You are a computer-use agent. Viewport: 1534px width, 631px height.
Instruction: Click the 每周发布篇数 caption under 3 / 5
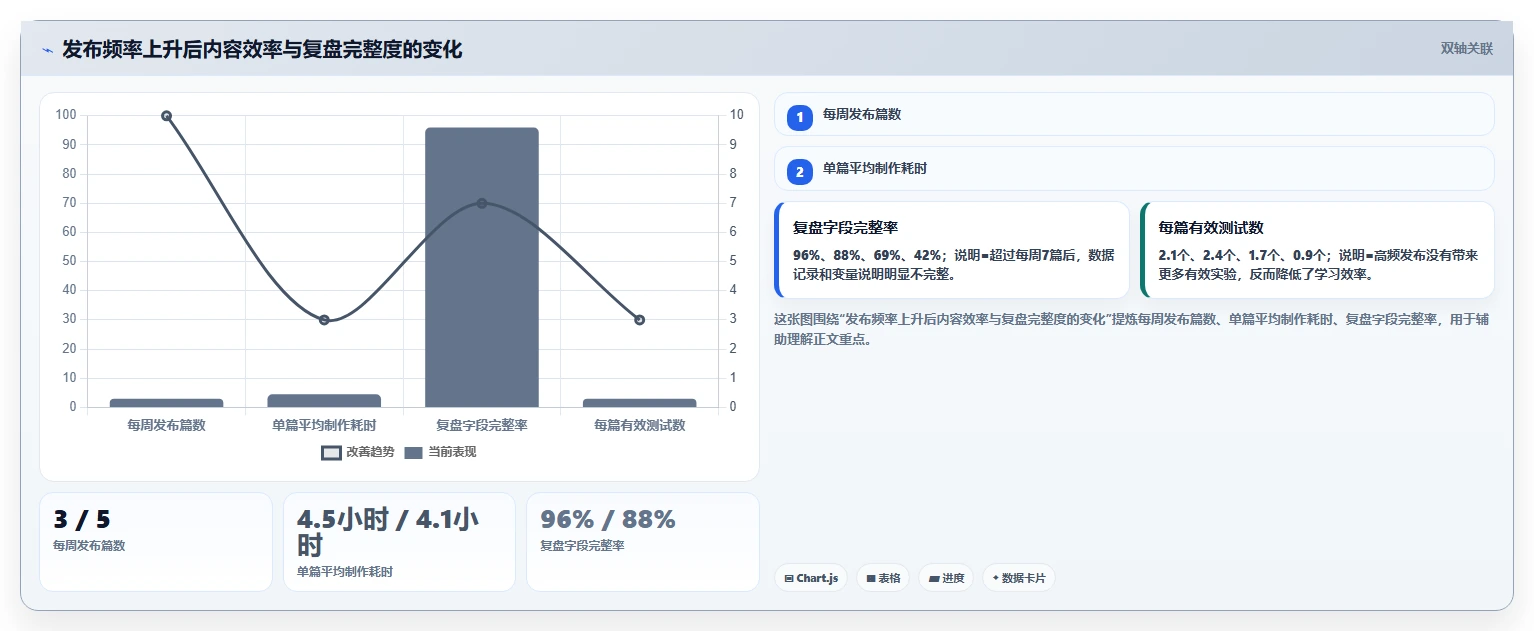[89, 546]
